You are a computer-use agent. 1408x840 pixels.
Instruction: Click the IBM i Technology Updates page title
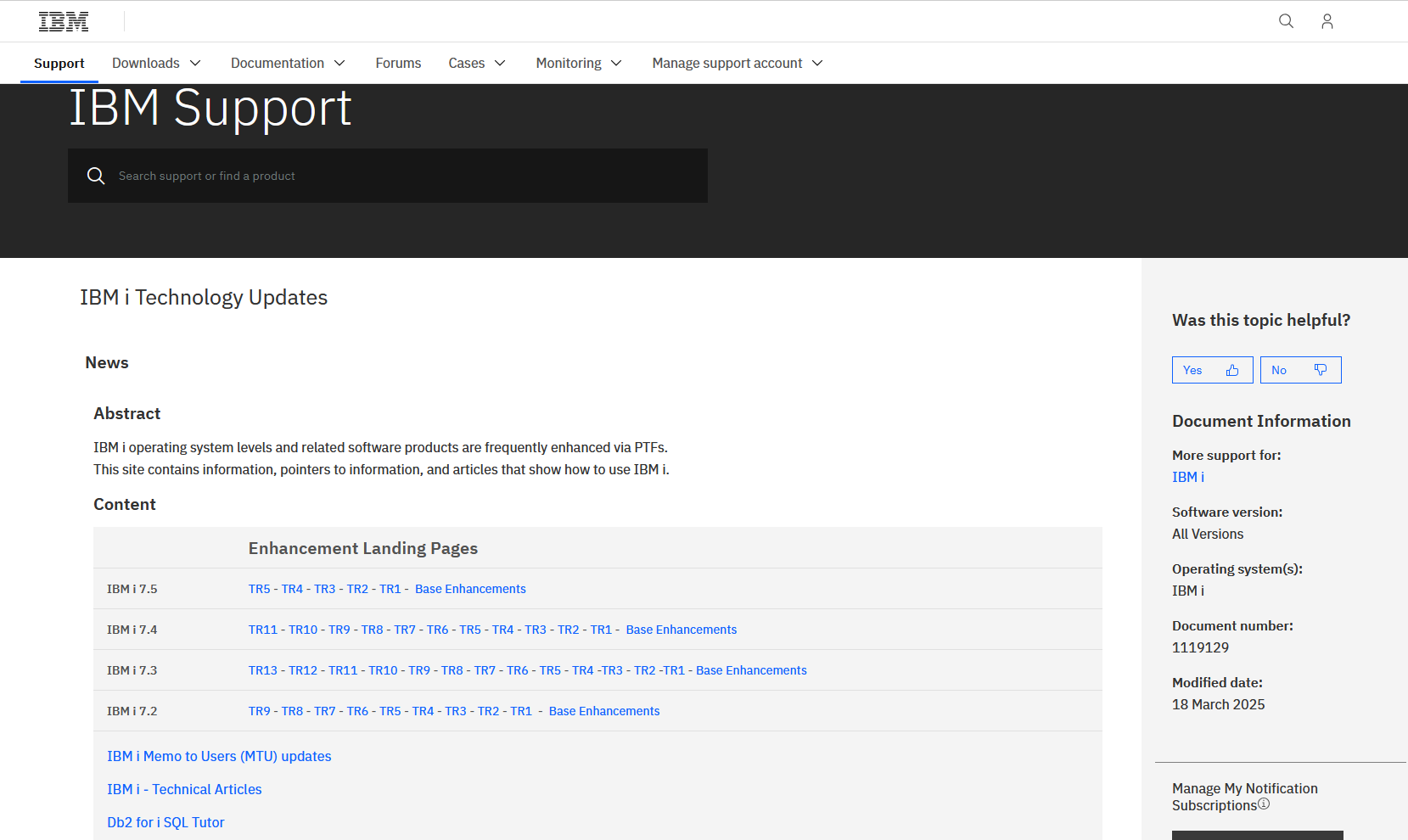coord(204,297)
